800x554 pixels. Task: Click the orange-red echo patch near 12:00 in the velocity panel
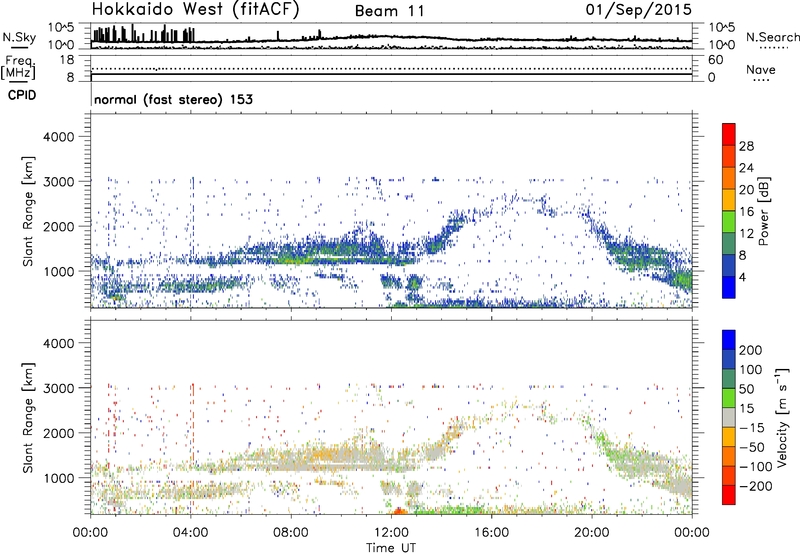(x=399, y=511)
